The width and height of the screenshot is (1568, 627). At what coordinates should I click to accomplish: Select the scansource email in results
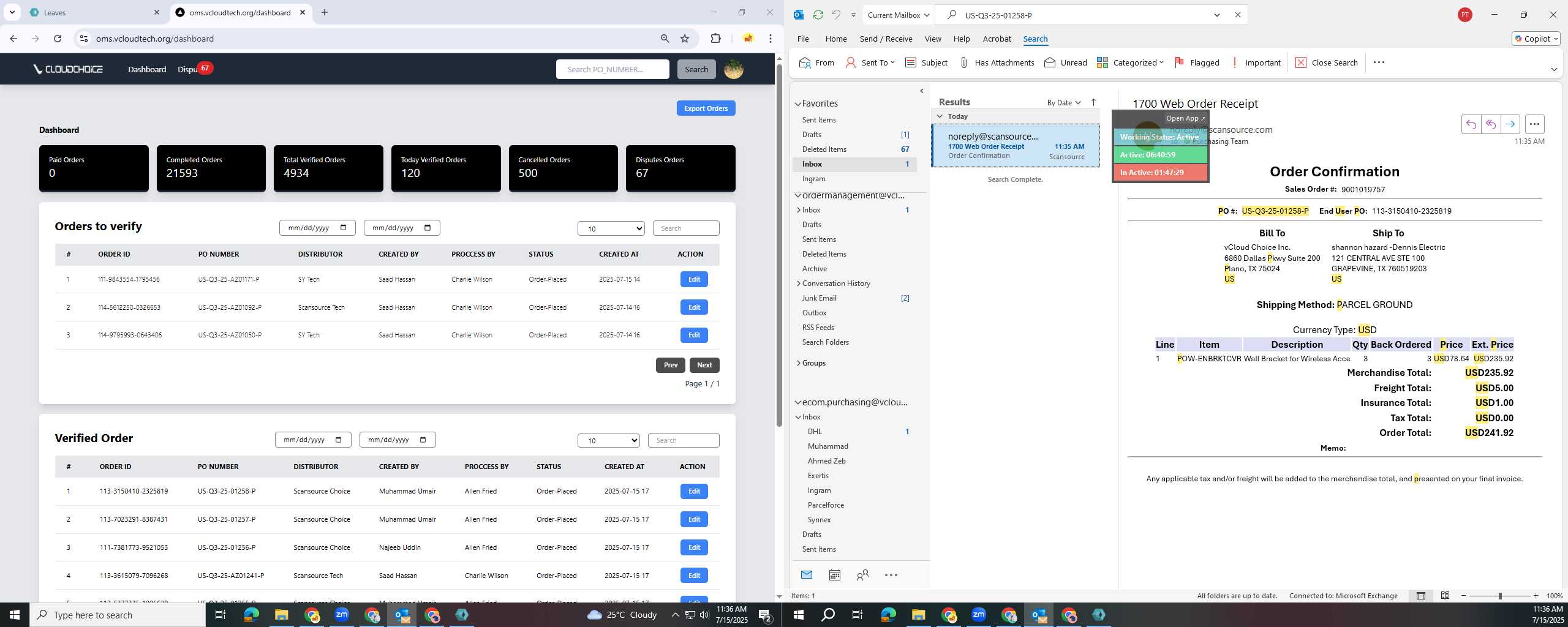1016,146
